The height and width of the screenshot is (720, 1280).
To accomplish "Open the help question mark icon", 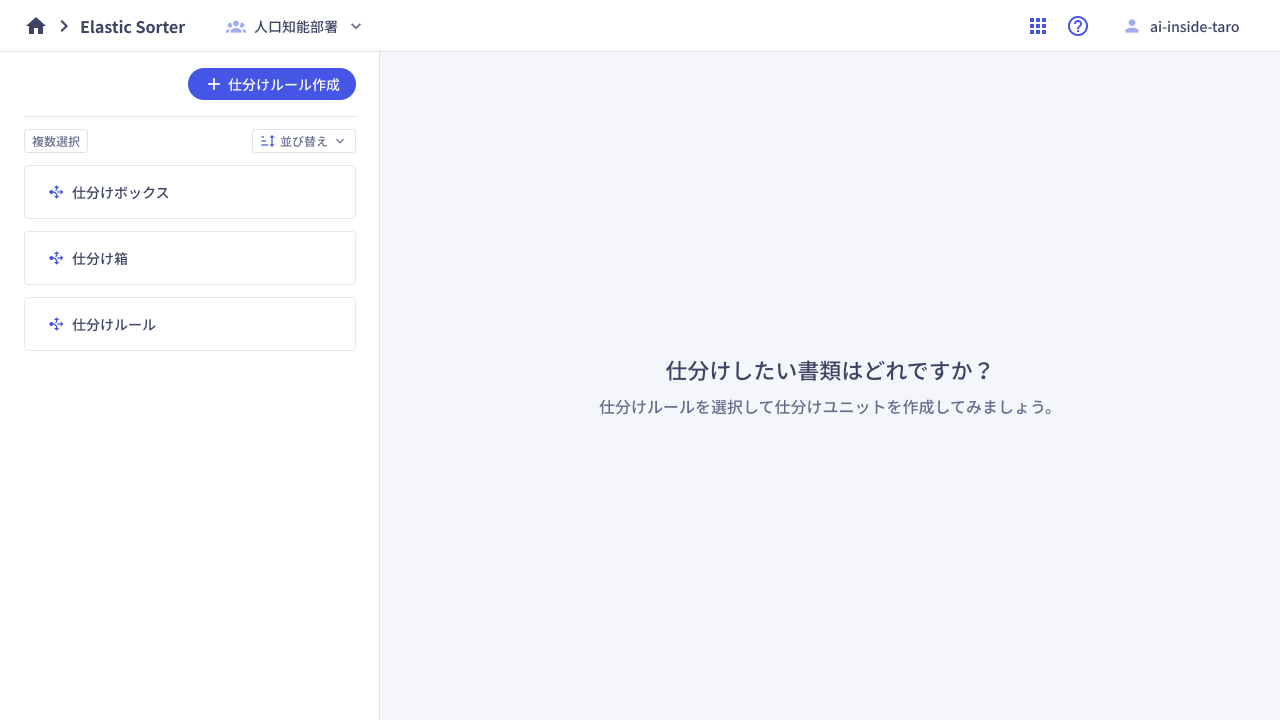I will tap(1078, 26).
